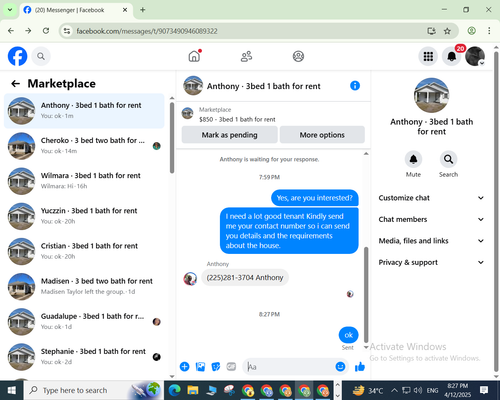The image size is (500, 400).
Task: Open the Friends icon in top navigation
Action: pyautogui.click(x=246, y=56)
